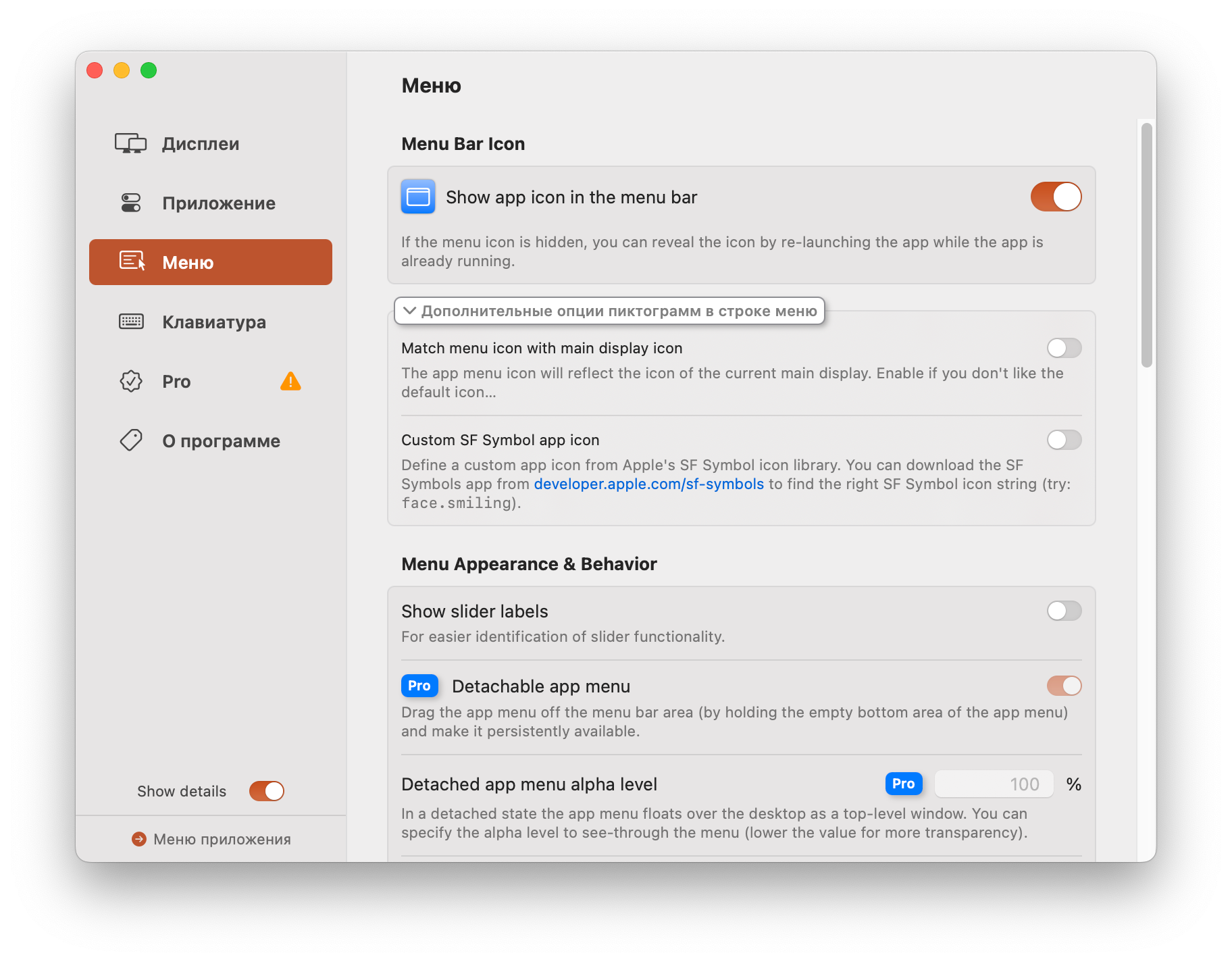Click the Application toggles icon in sidebar
The height and width of the screenshot is (962, 1232).
130,203
